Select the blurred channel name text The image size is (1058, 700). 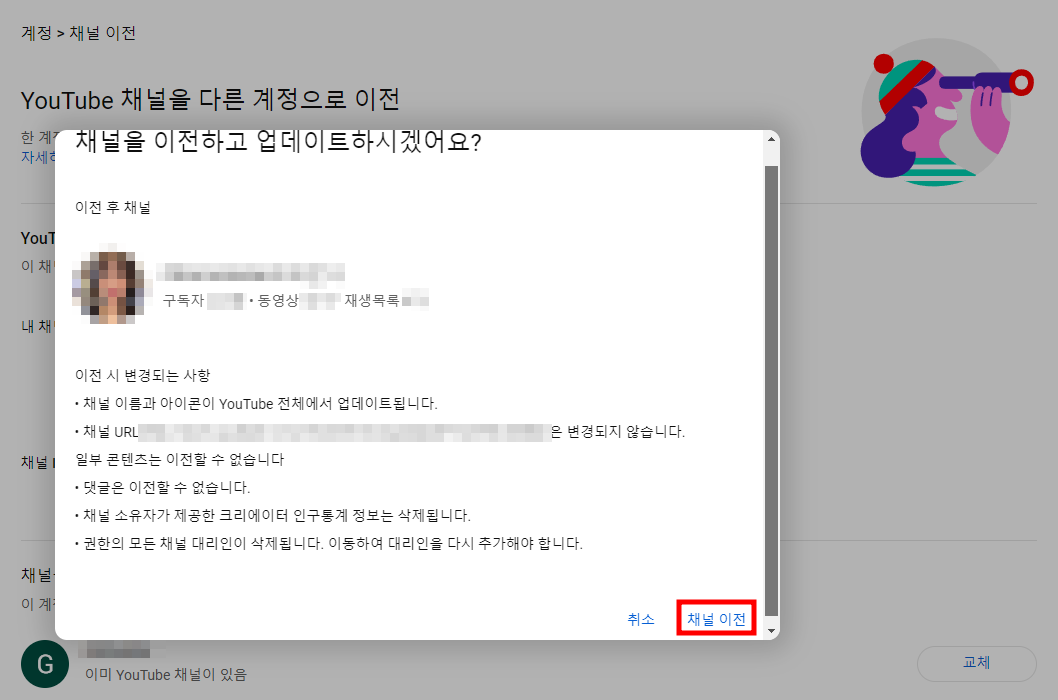251,273
